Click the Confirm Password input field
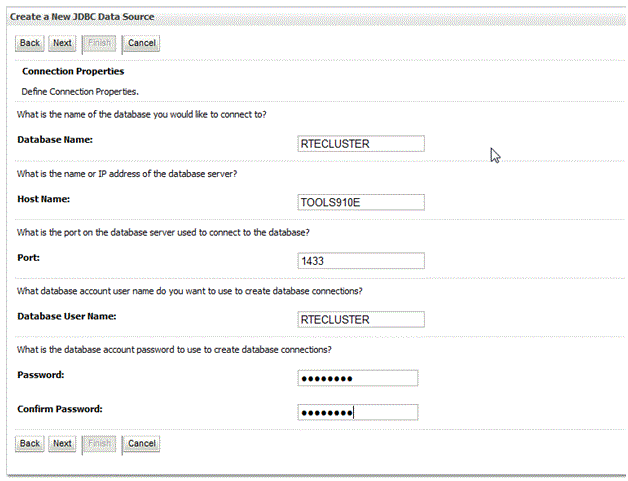Screen dimensions: 628x481 [x=357, y=412]
